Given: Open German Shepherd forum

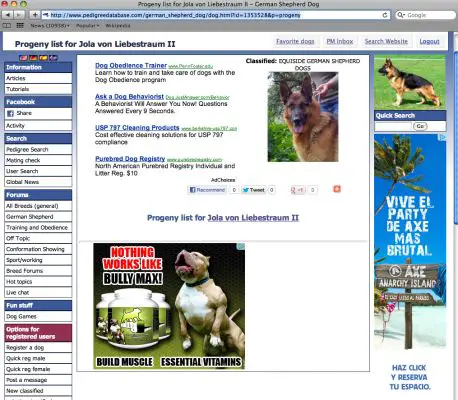Looking at the screenshot, I should 38,217.
